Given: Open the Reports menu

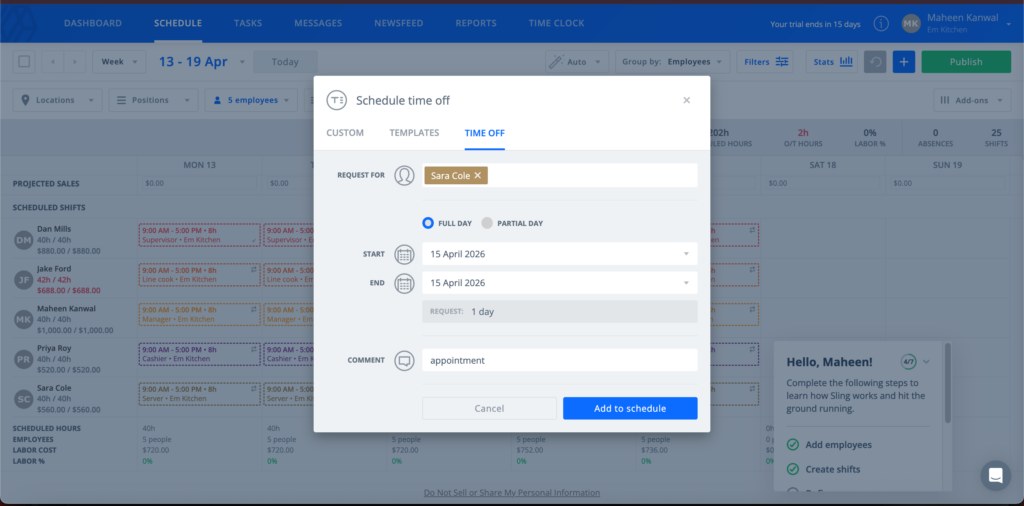Looking at the screenshot, I should (476, 24).
